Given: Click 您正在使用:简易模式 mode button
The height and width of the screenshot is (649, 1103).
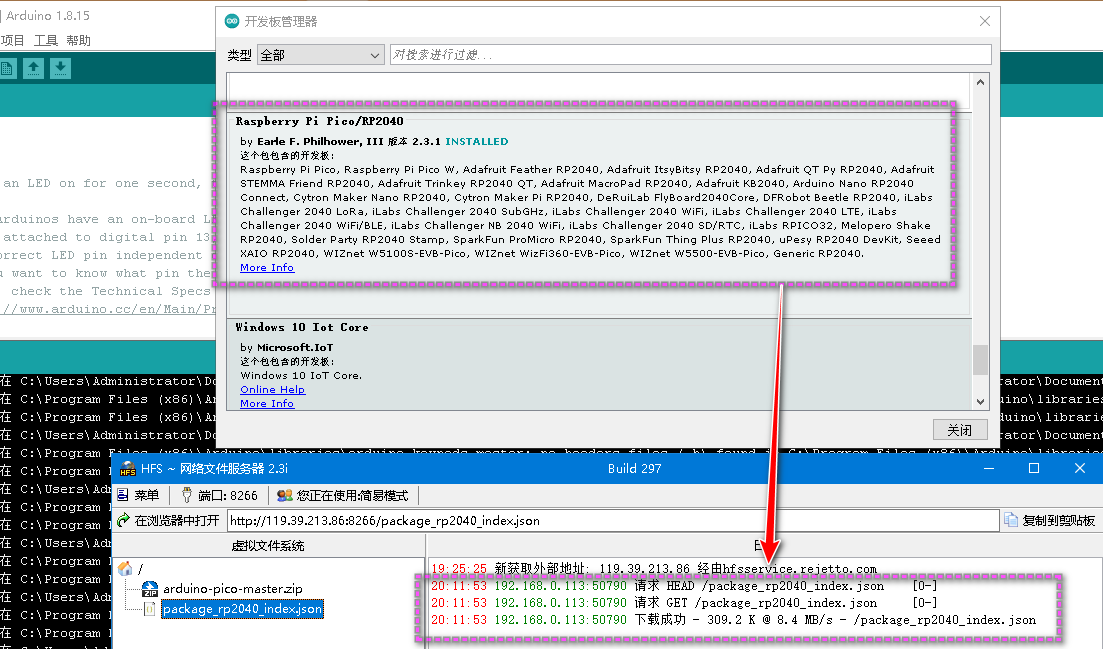Looking at the screenshot, I should (x=343, y=495).
